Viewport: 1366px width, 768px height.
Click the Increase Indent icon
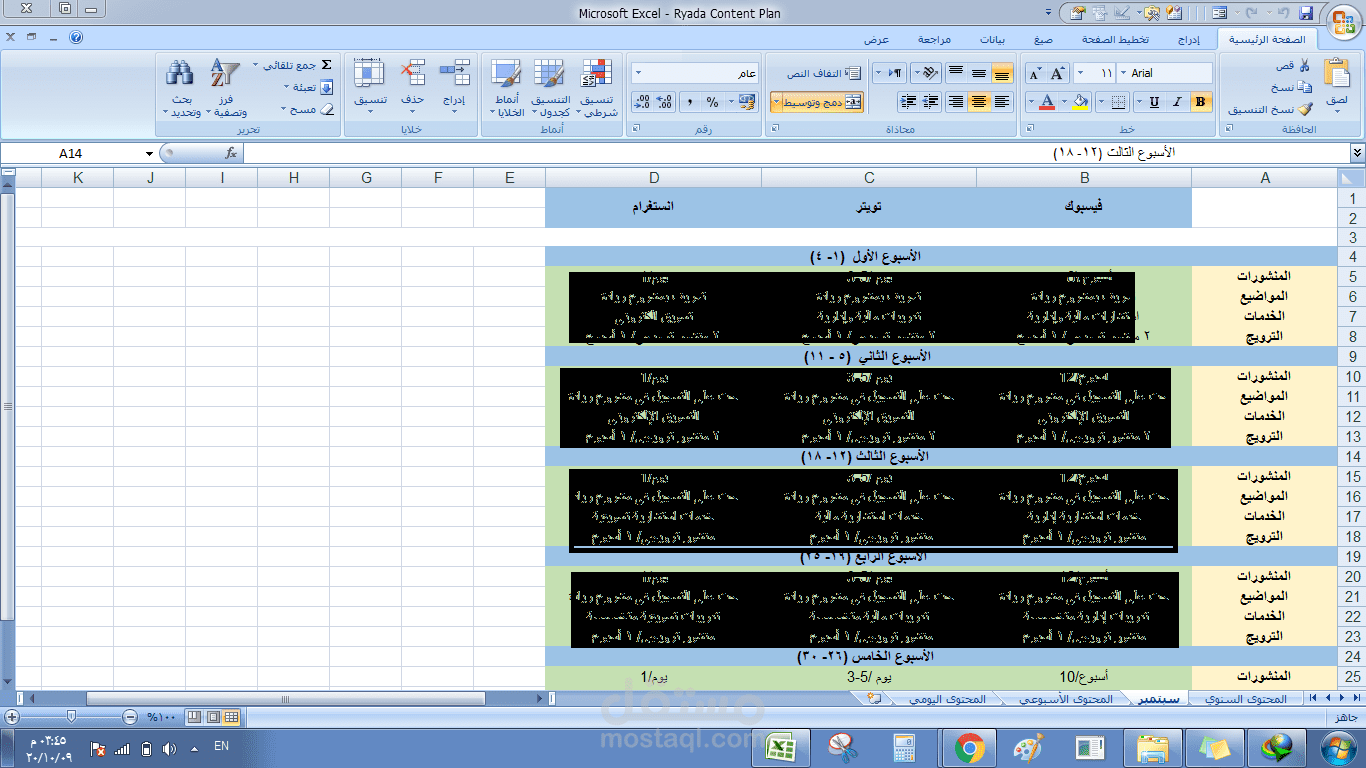[x=908, y=102]
